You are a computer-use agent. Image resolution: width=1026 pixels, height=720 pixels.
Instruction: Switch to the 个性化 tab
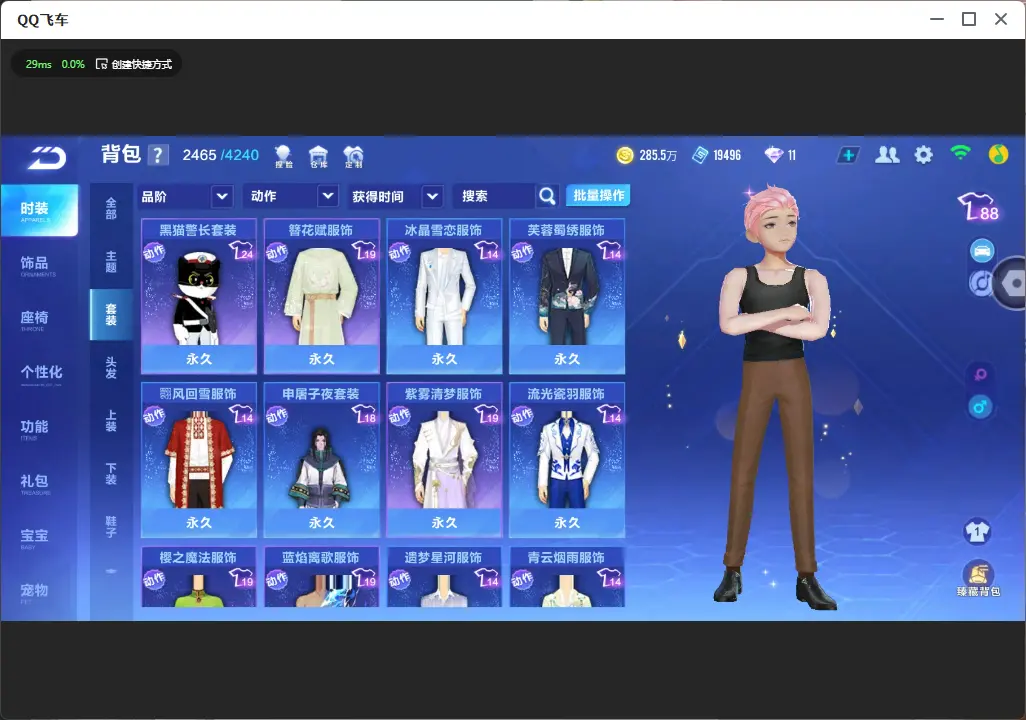pos(39,374)
